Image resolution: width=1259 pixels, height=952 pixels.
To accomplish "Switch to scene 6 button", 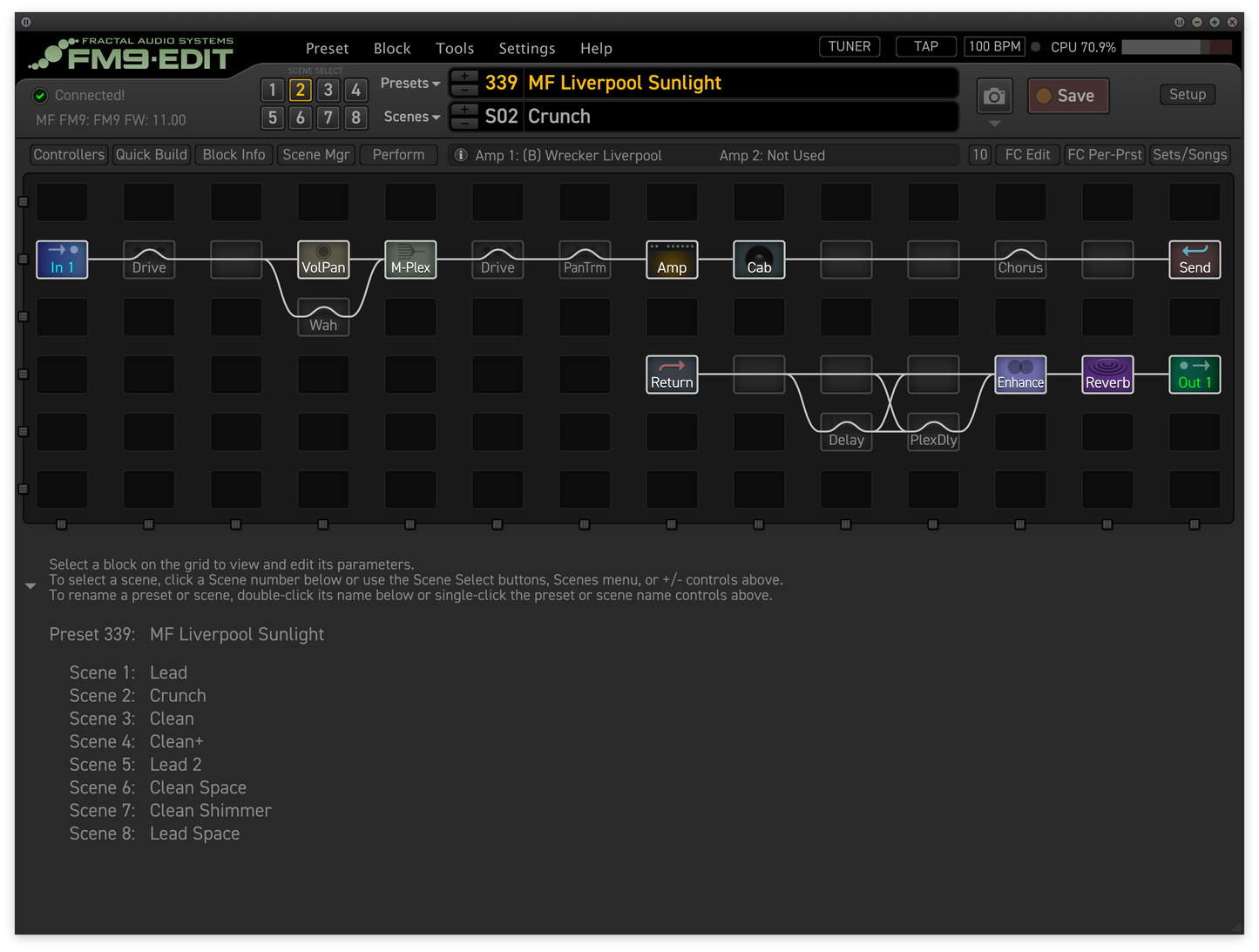I will pos(301,118).
